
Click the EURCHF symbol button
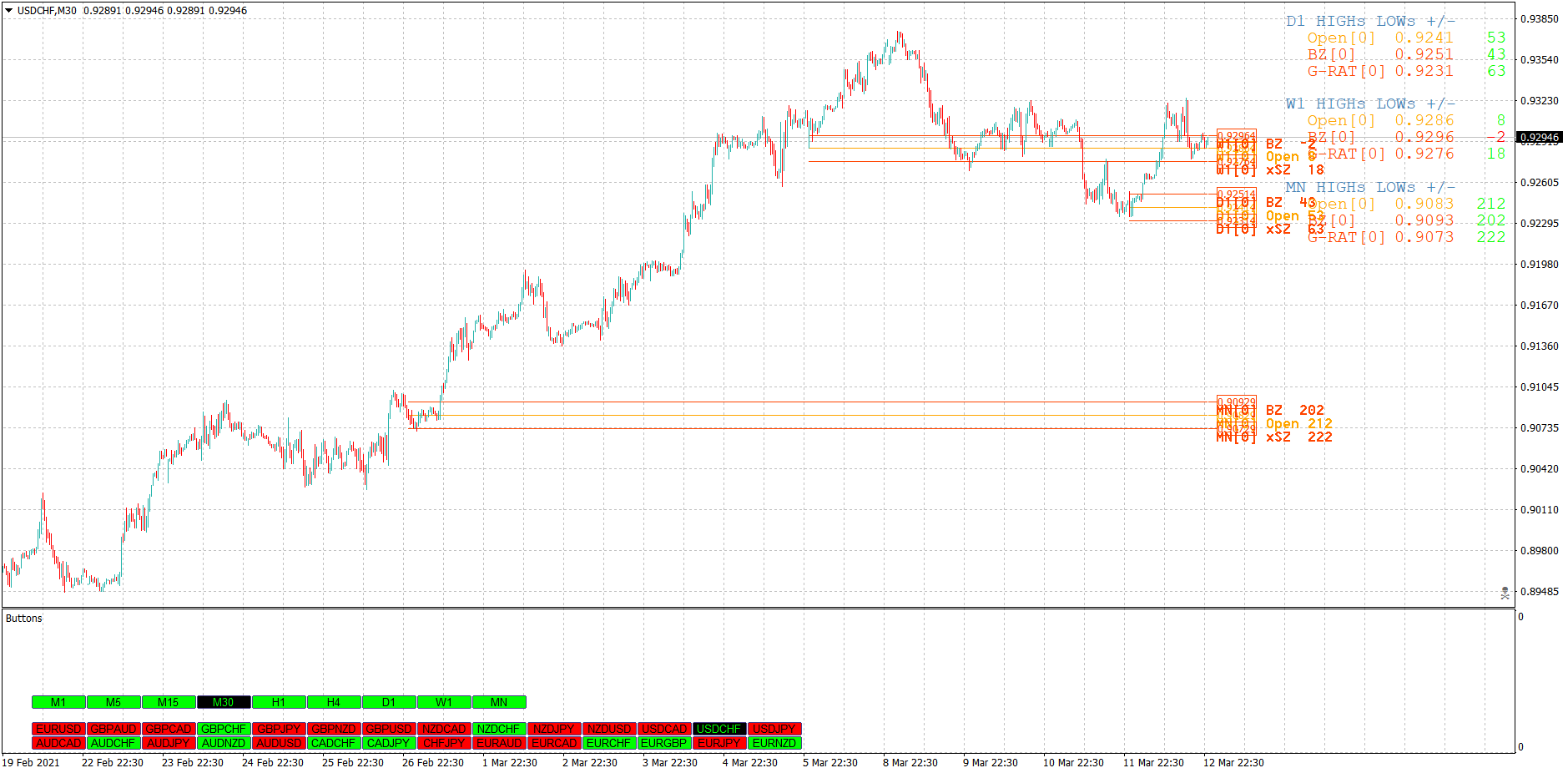610,742
